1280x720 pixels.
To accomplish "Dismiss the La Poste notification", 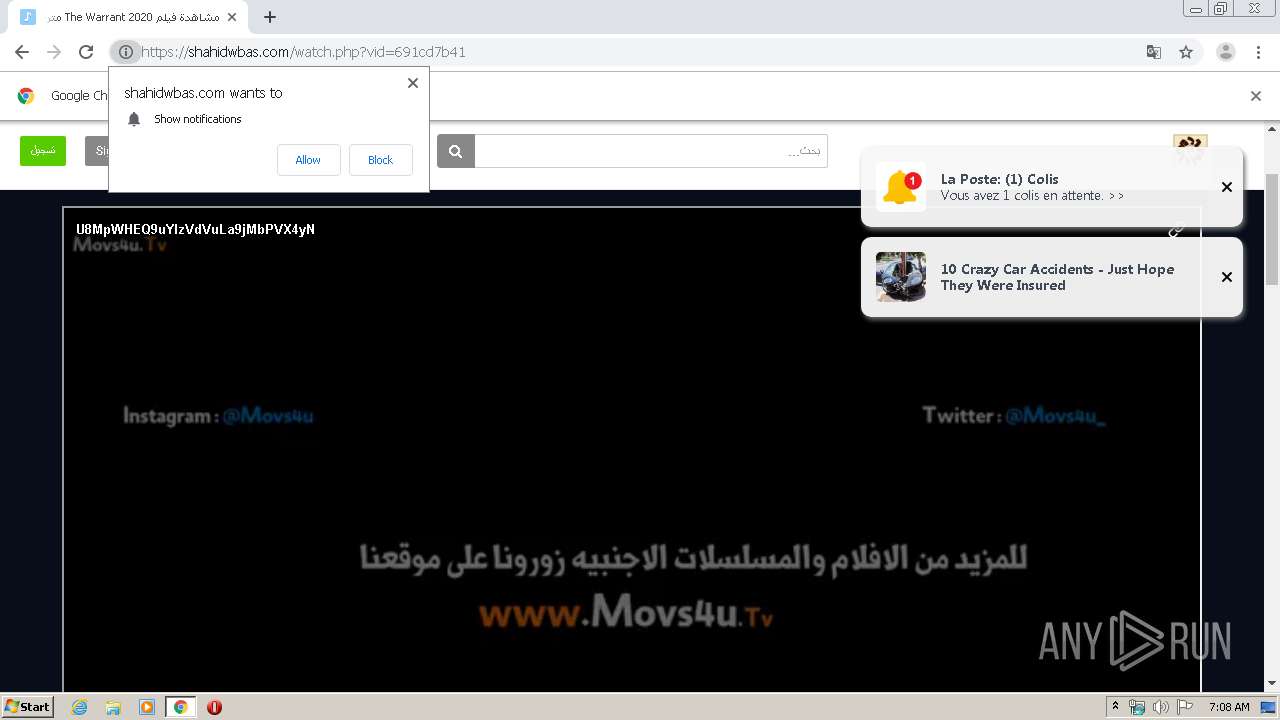I will coord(1227,187).
